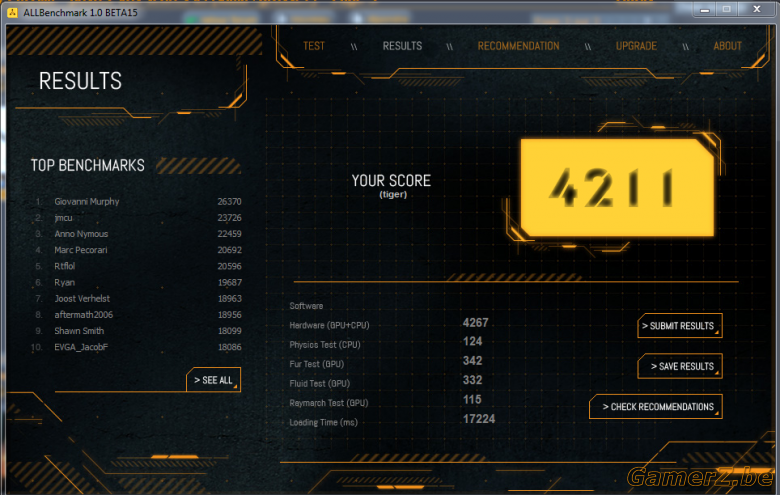Click the score 18086 beside EVGA_JacobF
The image size is (780, 495).
pos(229,347)
